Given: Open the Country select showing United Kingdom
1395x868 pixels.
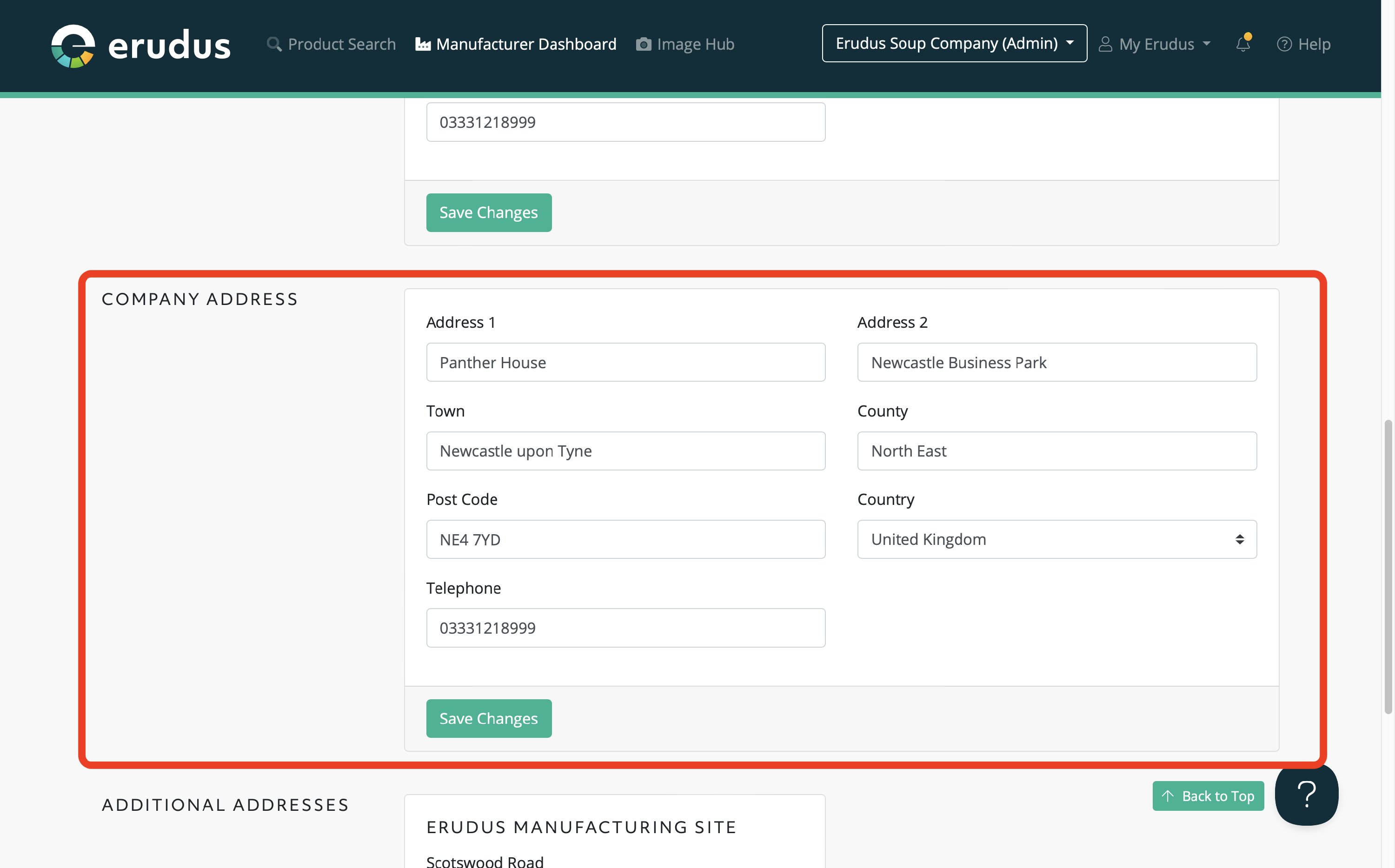Looking at the screenshot, I should 1056,539.
